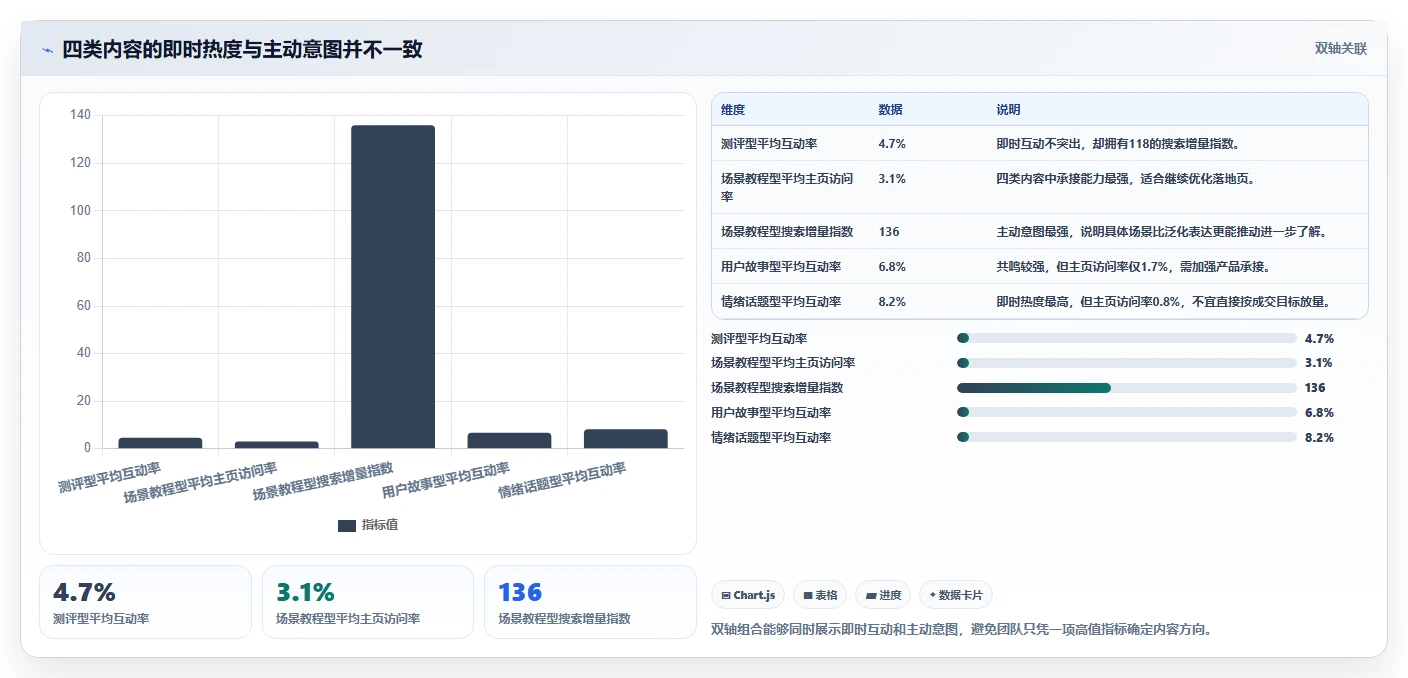1408x678 pixels.
Task: Click the 用户故事型平均互动率 progress bar
Action: [1127, 412]
